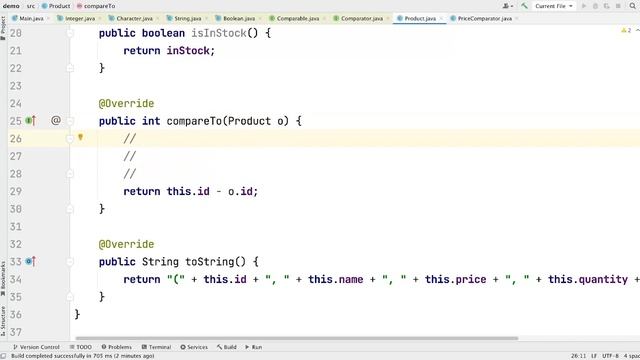Click the horizontal editor scrollbar
The width and height of the screenshot is (640, 360).
(x=297, y=338)
